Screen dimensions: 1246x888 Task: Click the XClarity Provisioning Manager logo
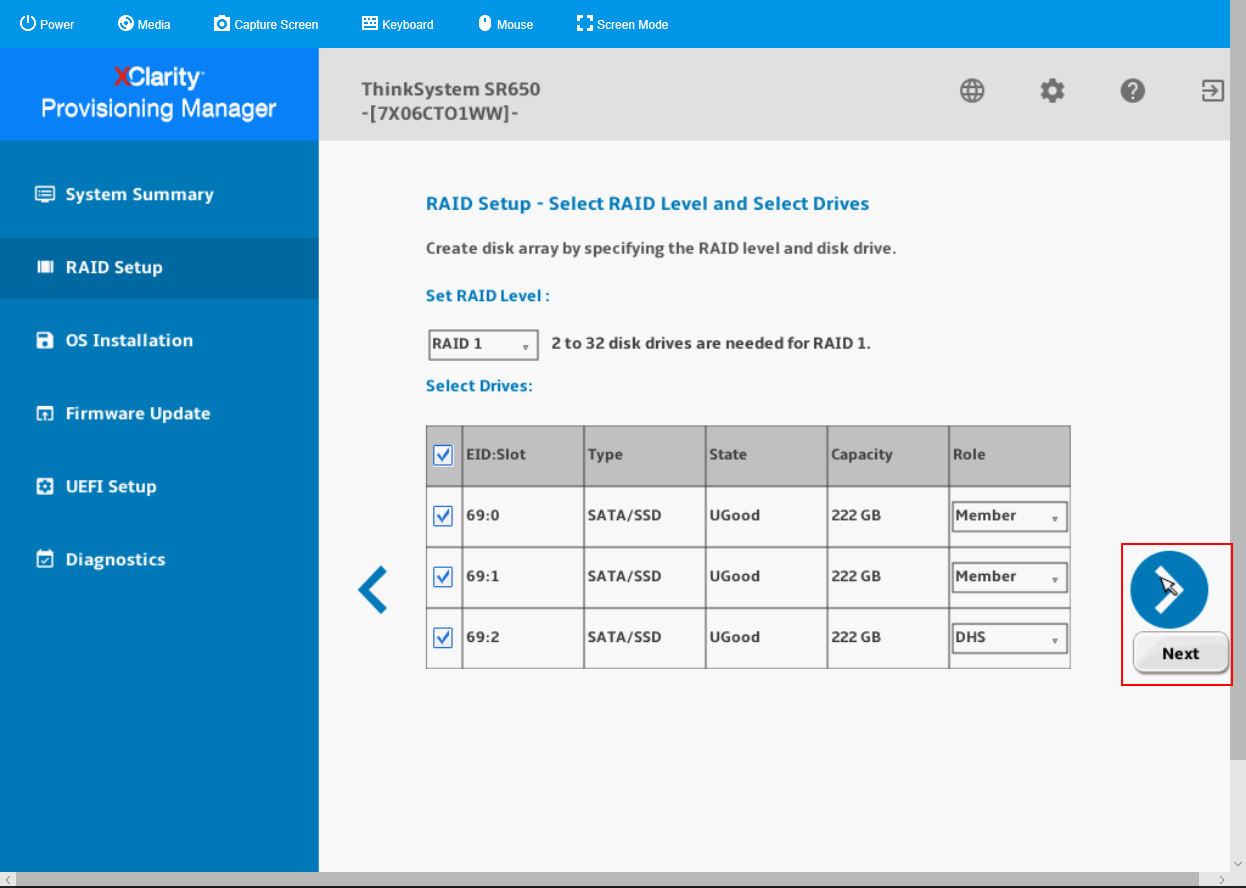pos(159,93)
